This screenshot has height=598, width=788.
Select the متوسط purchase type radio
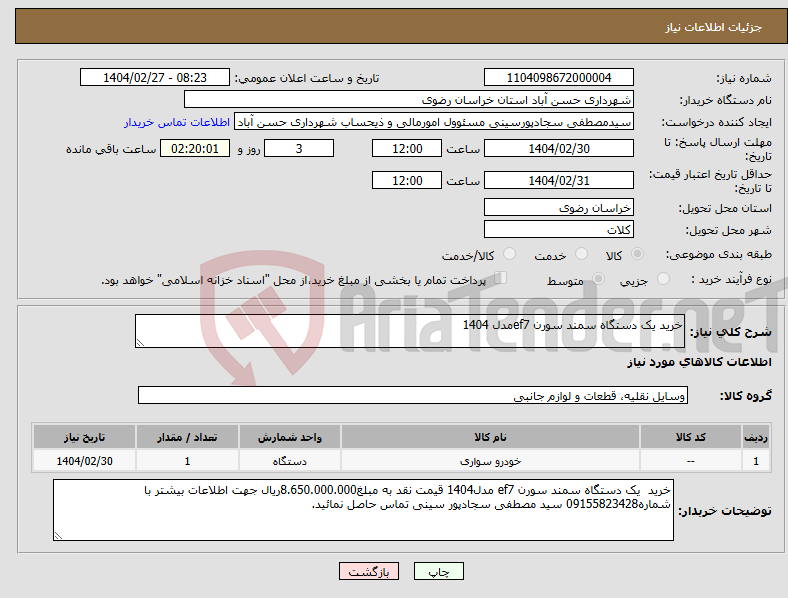point(598,279)
